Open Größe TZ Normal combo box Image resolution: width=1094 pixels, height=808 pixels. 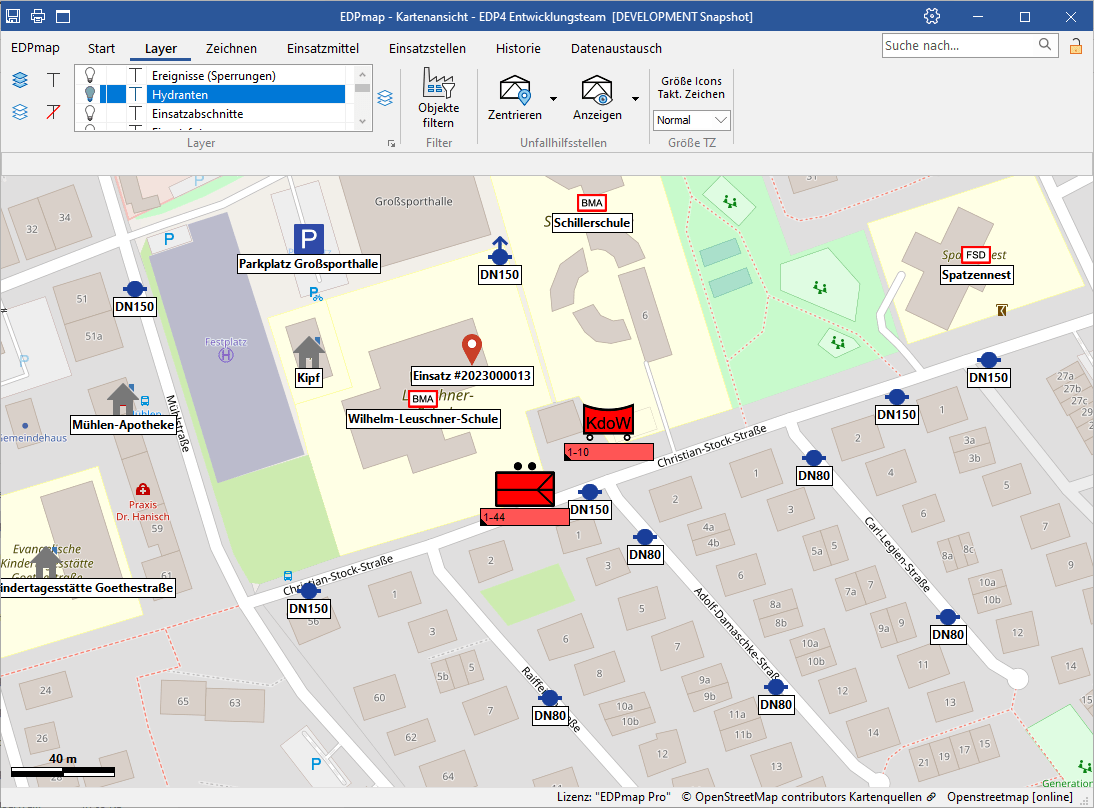(691, 120)
